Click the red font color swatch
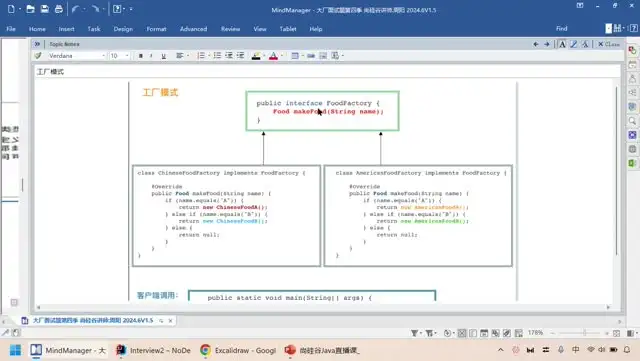 pos(273,56)
